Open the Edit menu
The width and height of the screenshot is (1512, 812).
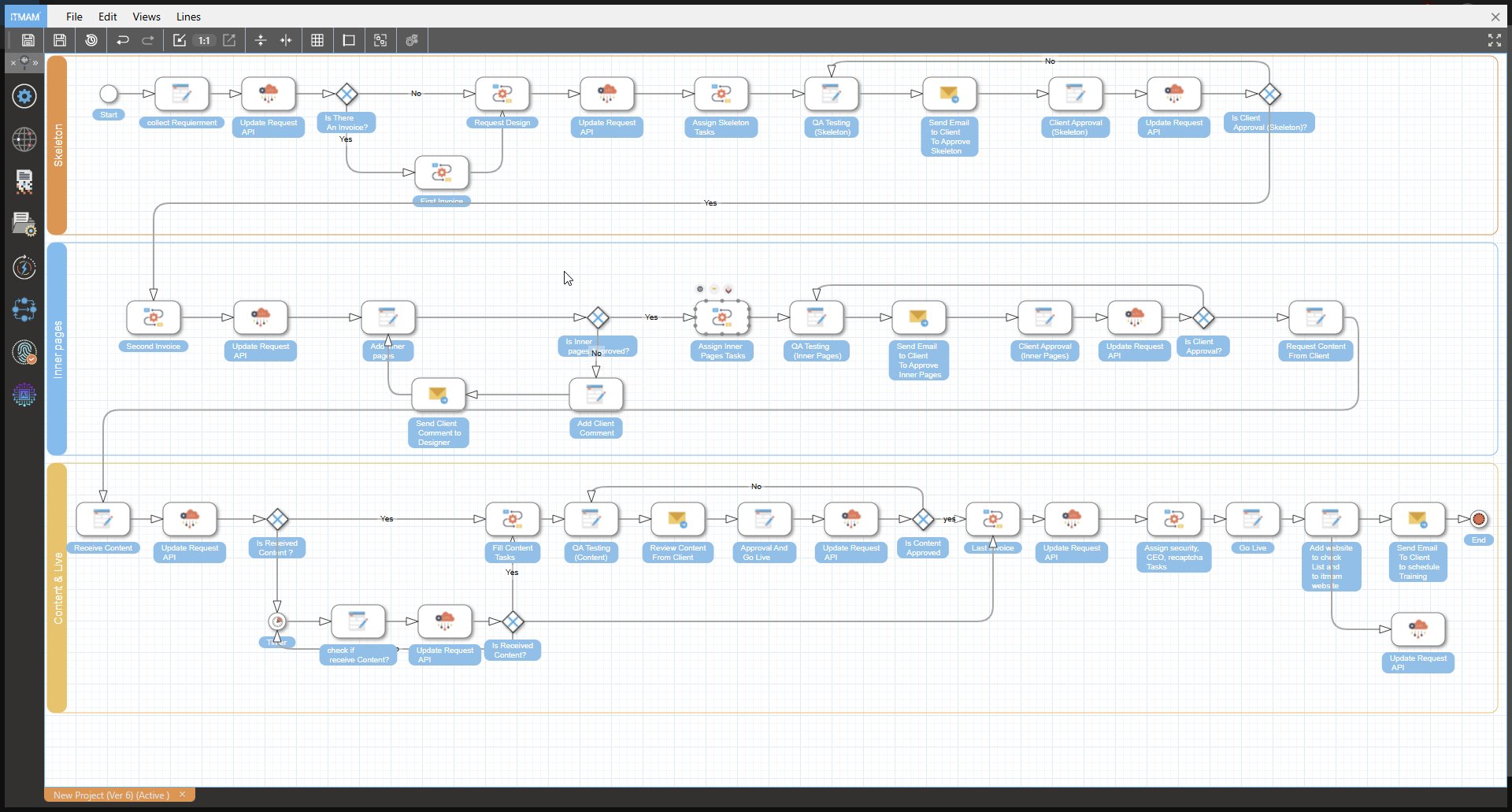tap(108, 17)
